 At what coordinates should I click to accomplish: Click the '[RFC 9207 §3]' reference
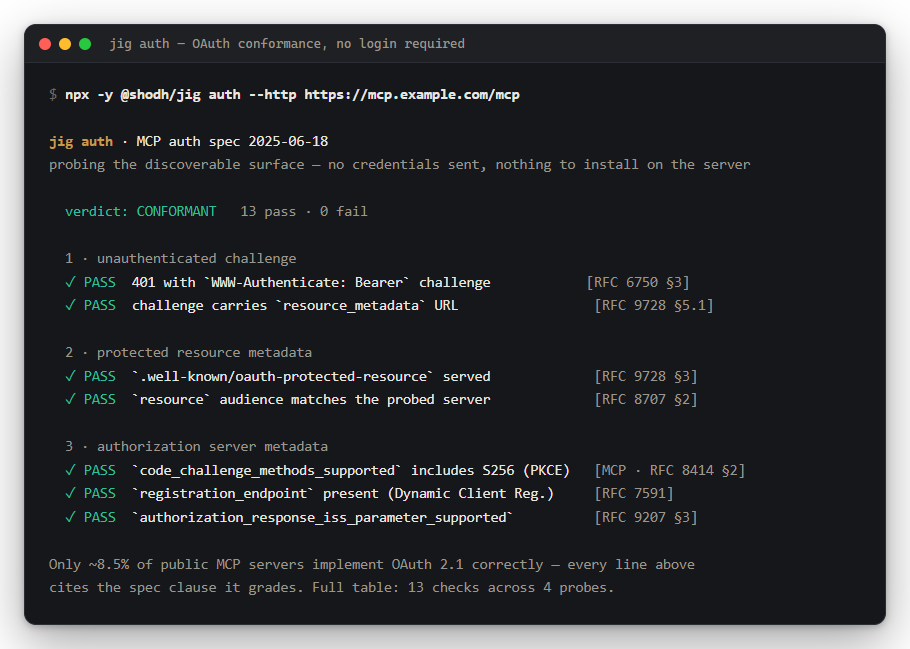645,518
